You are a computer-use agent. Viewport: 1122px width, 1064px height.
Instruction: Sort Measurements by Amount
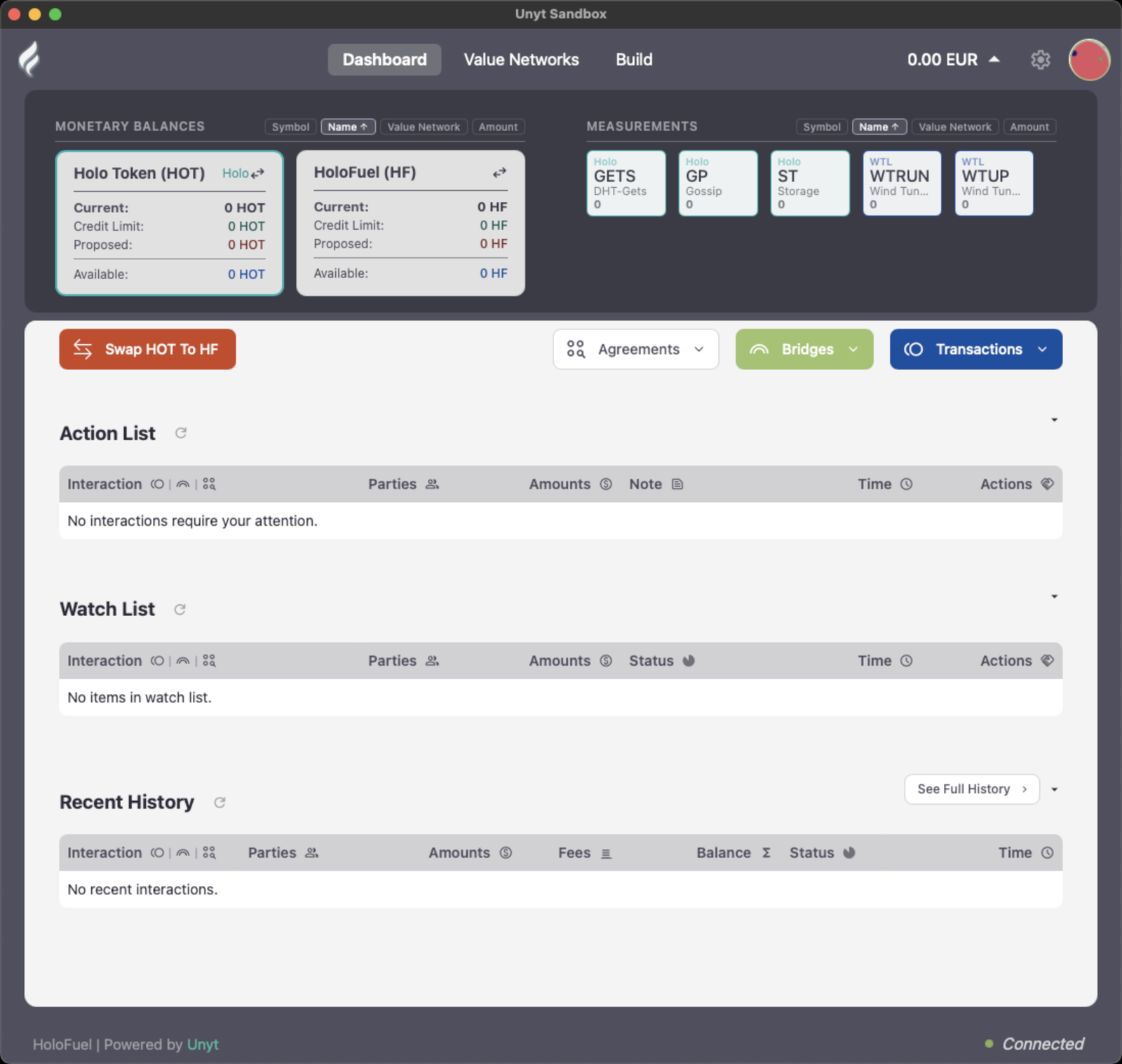pyautogui.click(x=1029, y=127)
